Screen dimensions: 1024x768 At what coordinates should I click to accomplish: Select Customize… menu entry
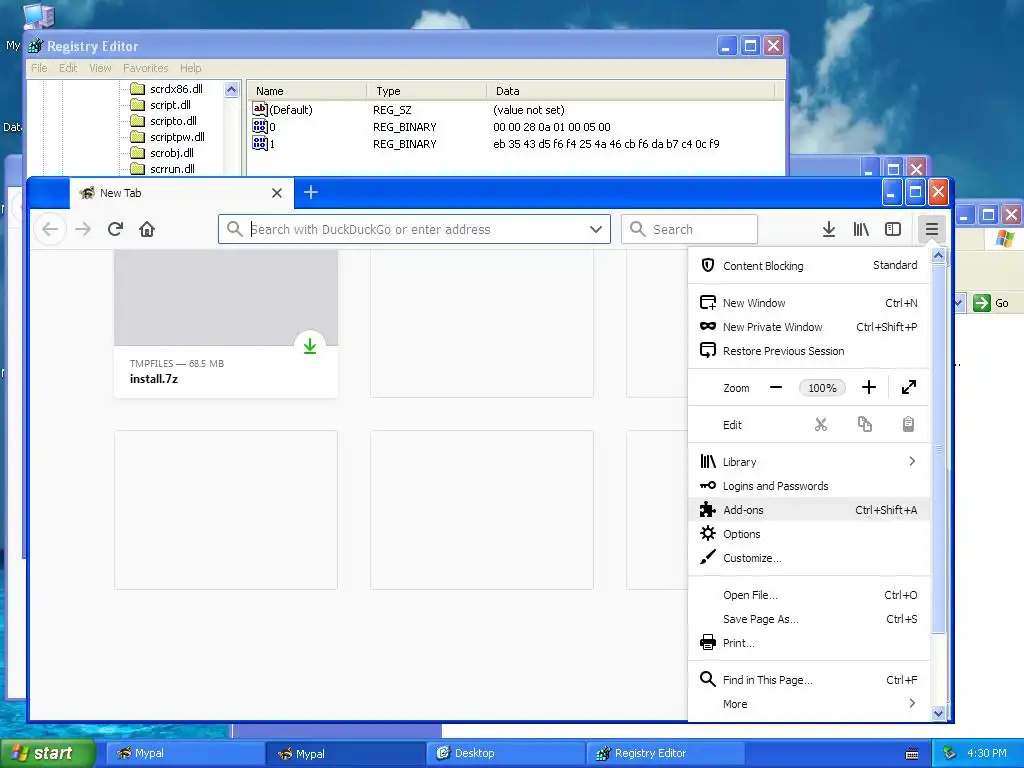pyautogui.click(x=808, y=558)
